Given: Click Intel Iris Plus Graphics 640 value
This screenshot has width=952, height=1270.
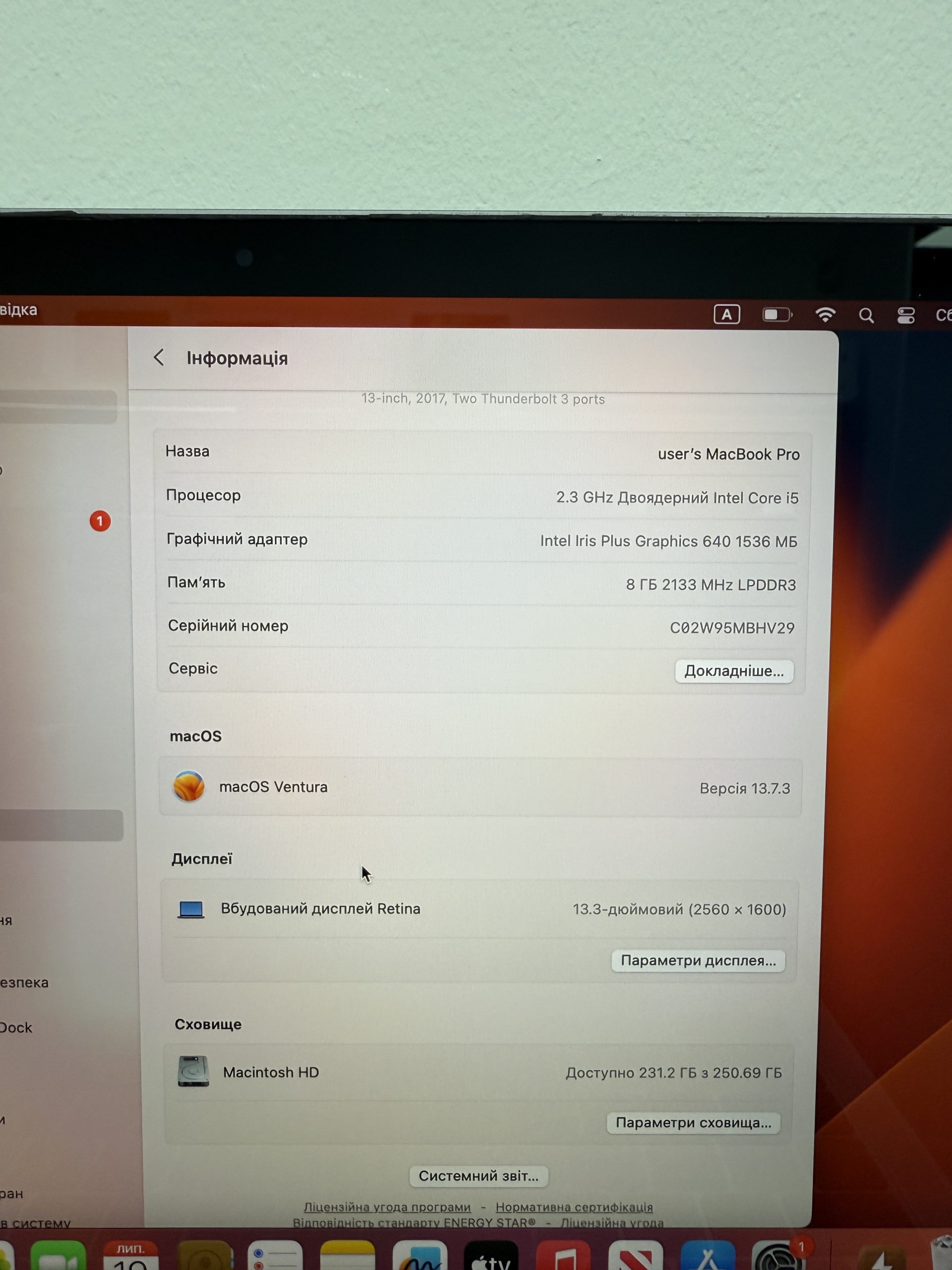Looking at the screenshot, I should tap(668, 541).
